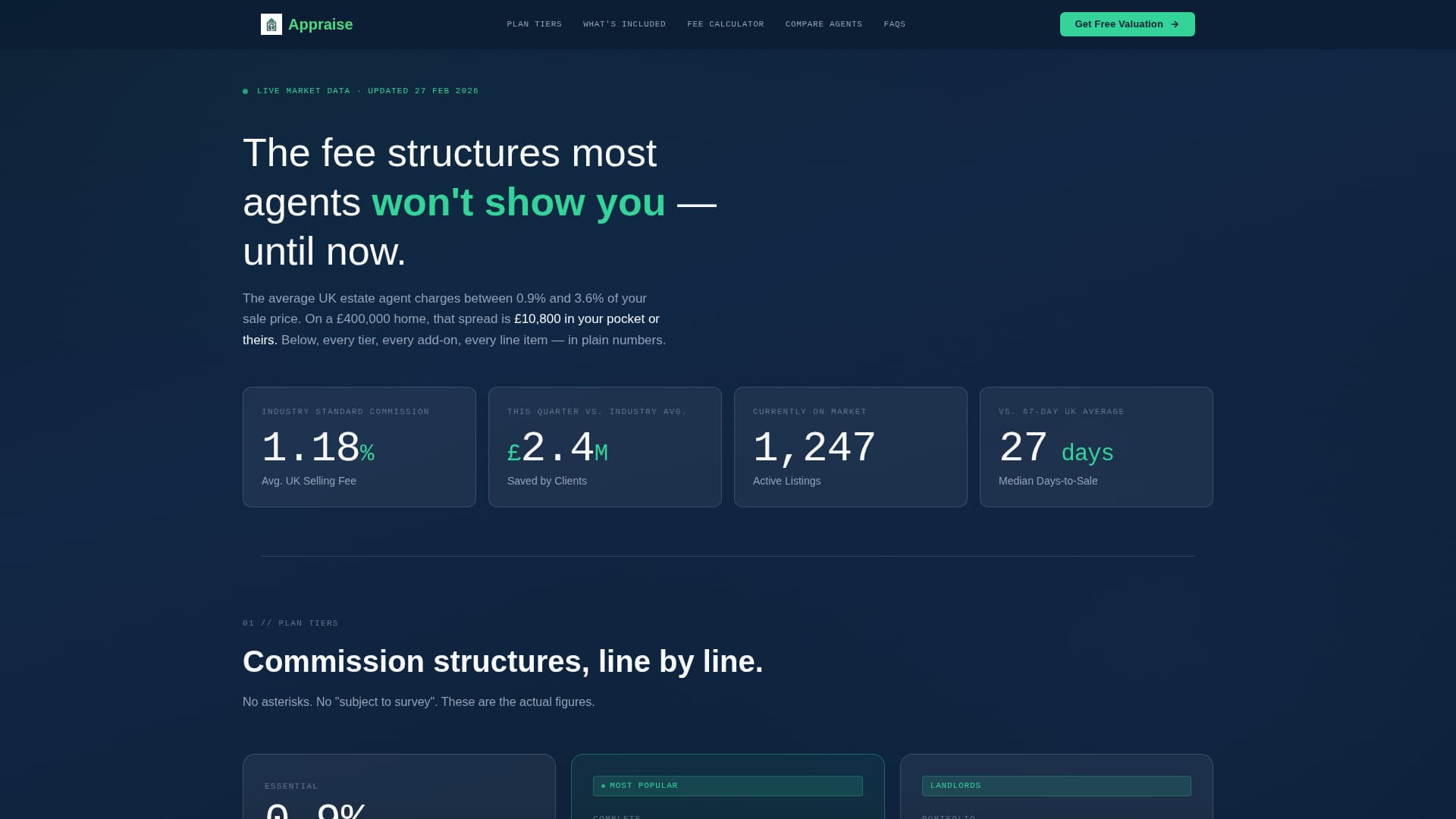The image size is (1456, 819).
Task: Click the 1,247 active listings number
Action: tap(814, 447)
